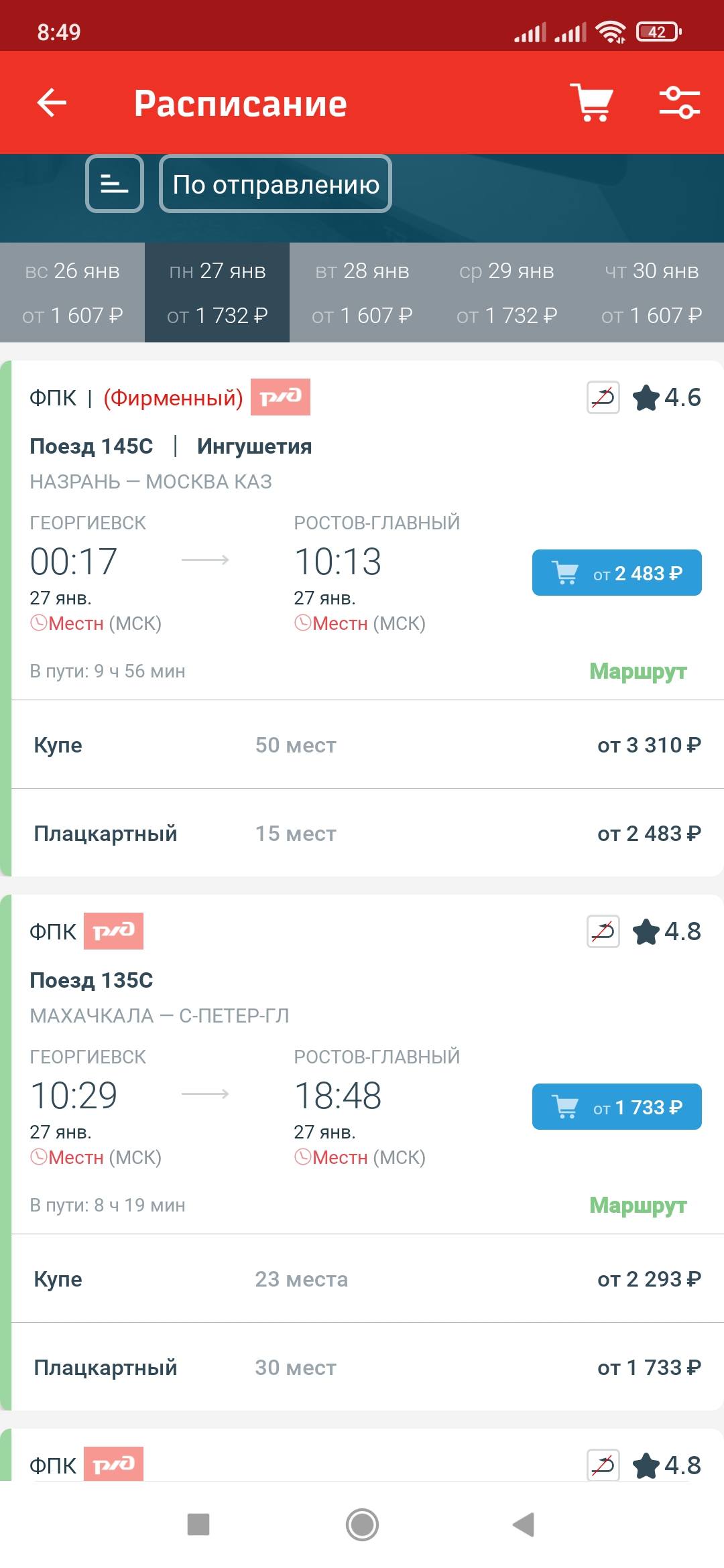
Task: Expand Купе class with 50 мест
Action: pyautogui.click(x=362, y=744)
